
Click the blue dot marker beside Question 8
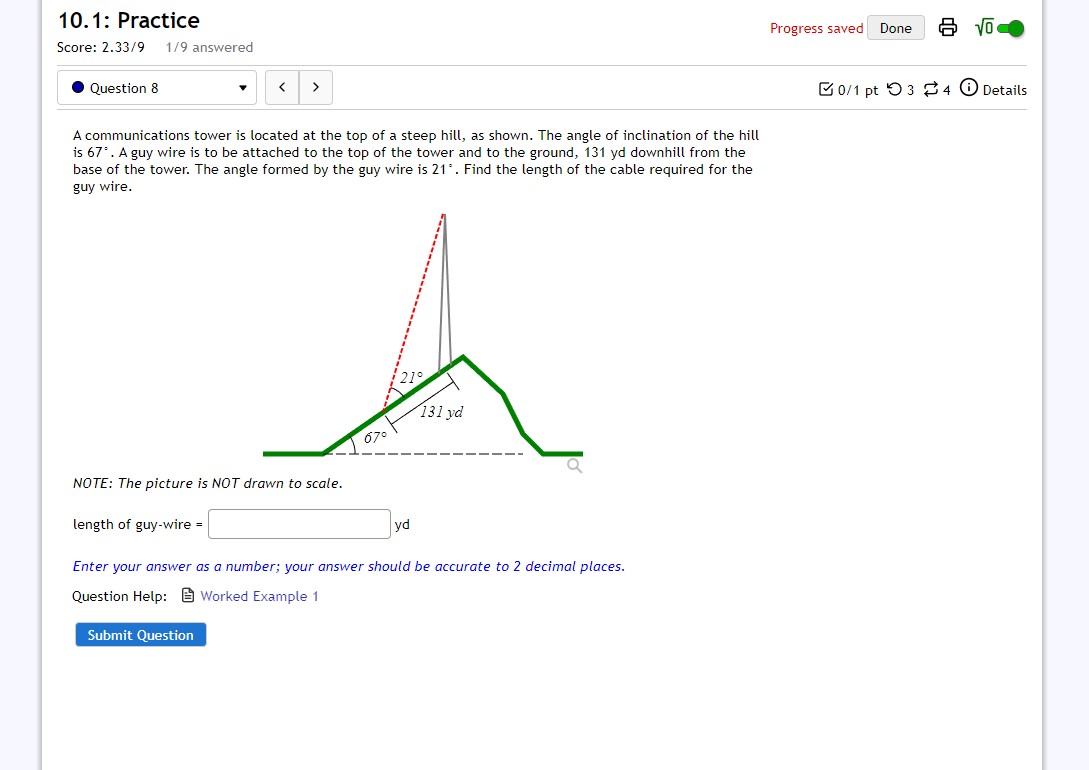[x=77, y=87]
